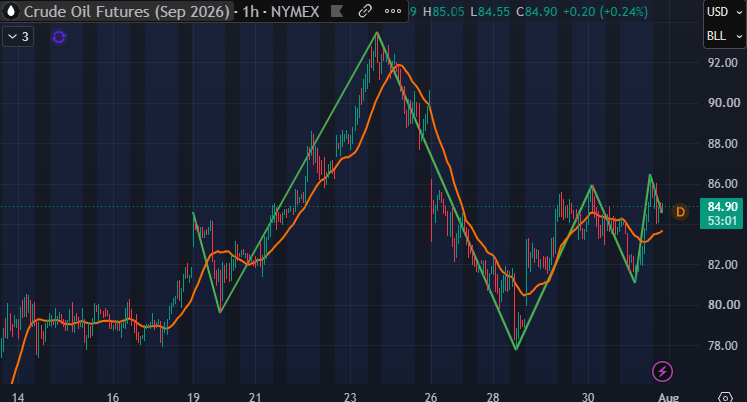Click the date label 23 on time axis
Screen dimensions: 747x402
[350, 397]
